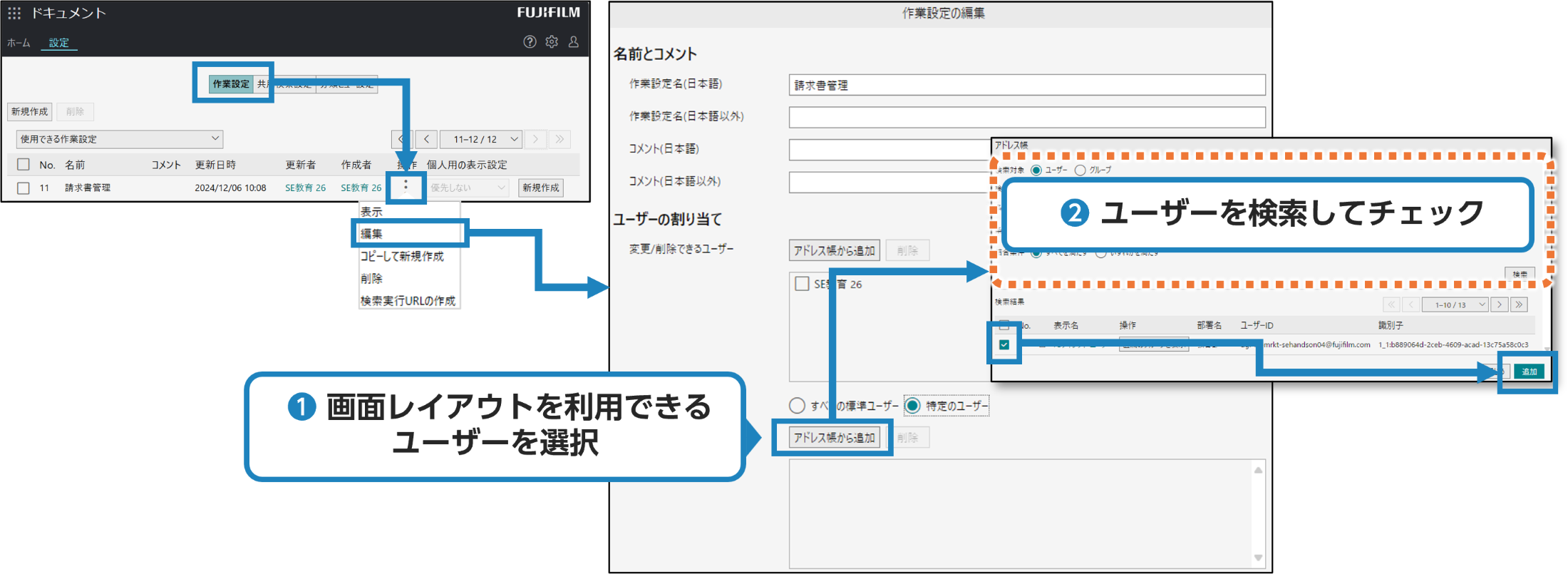Viewport: 1568px width, 574px height.
Task: Click the mrkt-sehandson04@fujifilm.com user ID cell
Action: click(x=1317, y=344)
